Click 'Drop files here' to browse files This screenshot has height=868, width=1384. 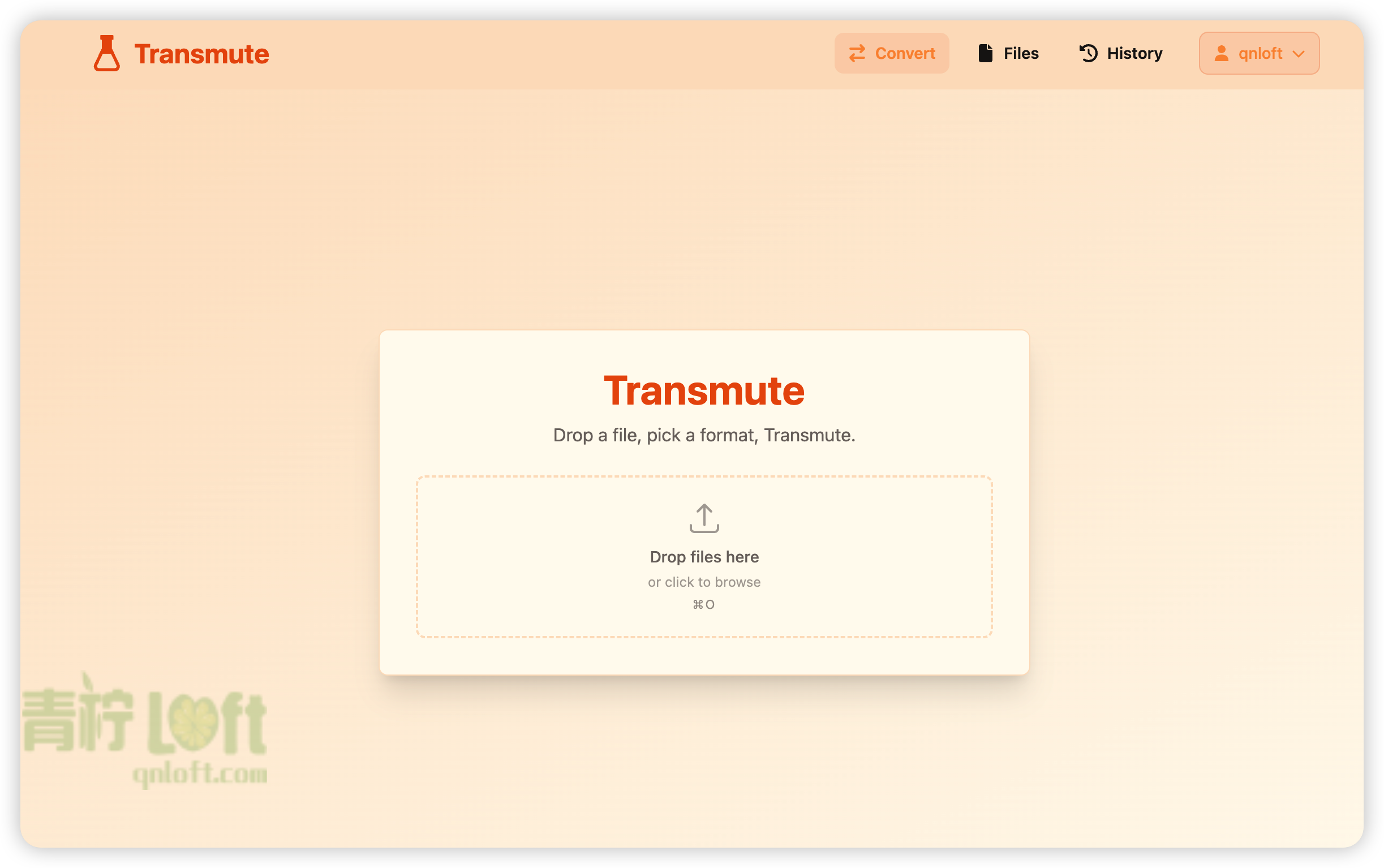click(704, 556)
